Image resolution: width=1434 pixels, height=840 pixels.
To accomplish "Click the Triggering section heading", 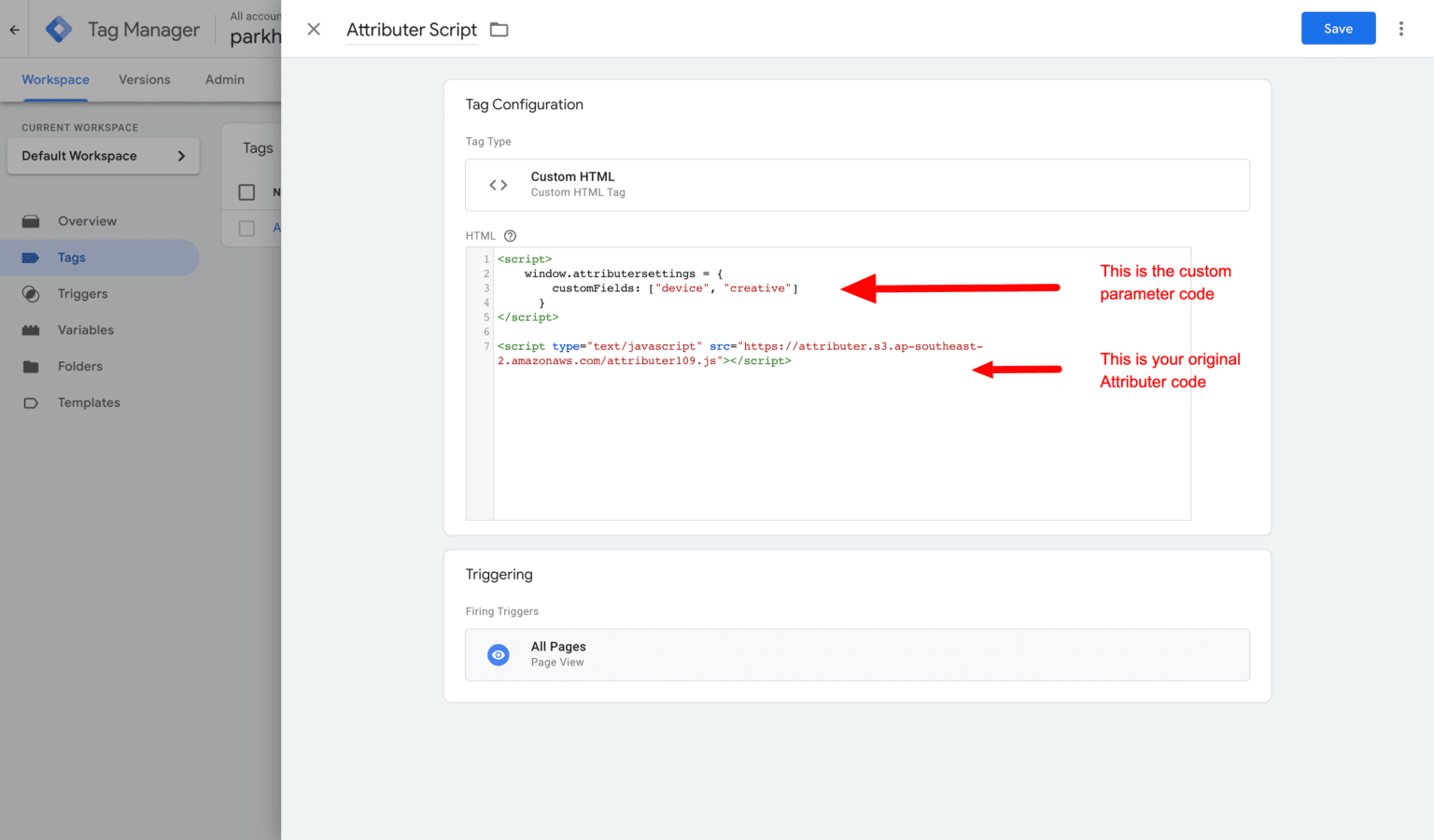I will [499, 575].
